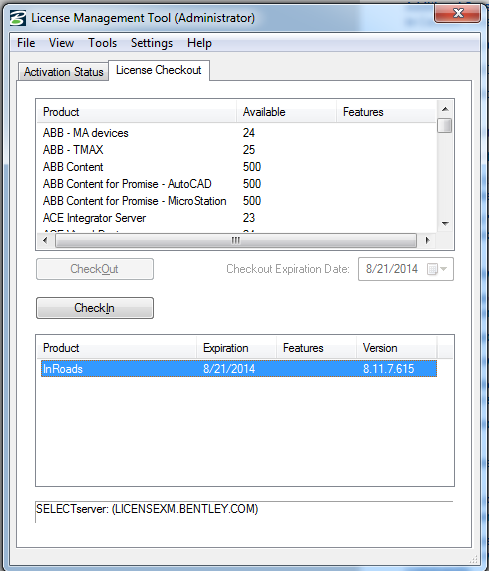The height and width of the screenshot is (571, 489).
Task: Click the InRoads version 8.11.7.615
Action: [x=389, y=369]
